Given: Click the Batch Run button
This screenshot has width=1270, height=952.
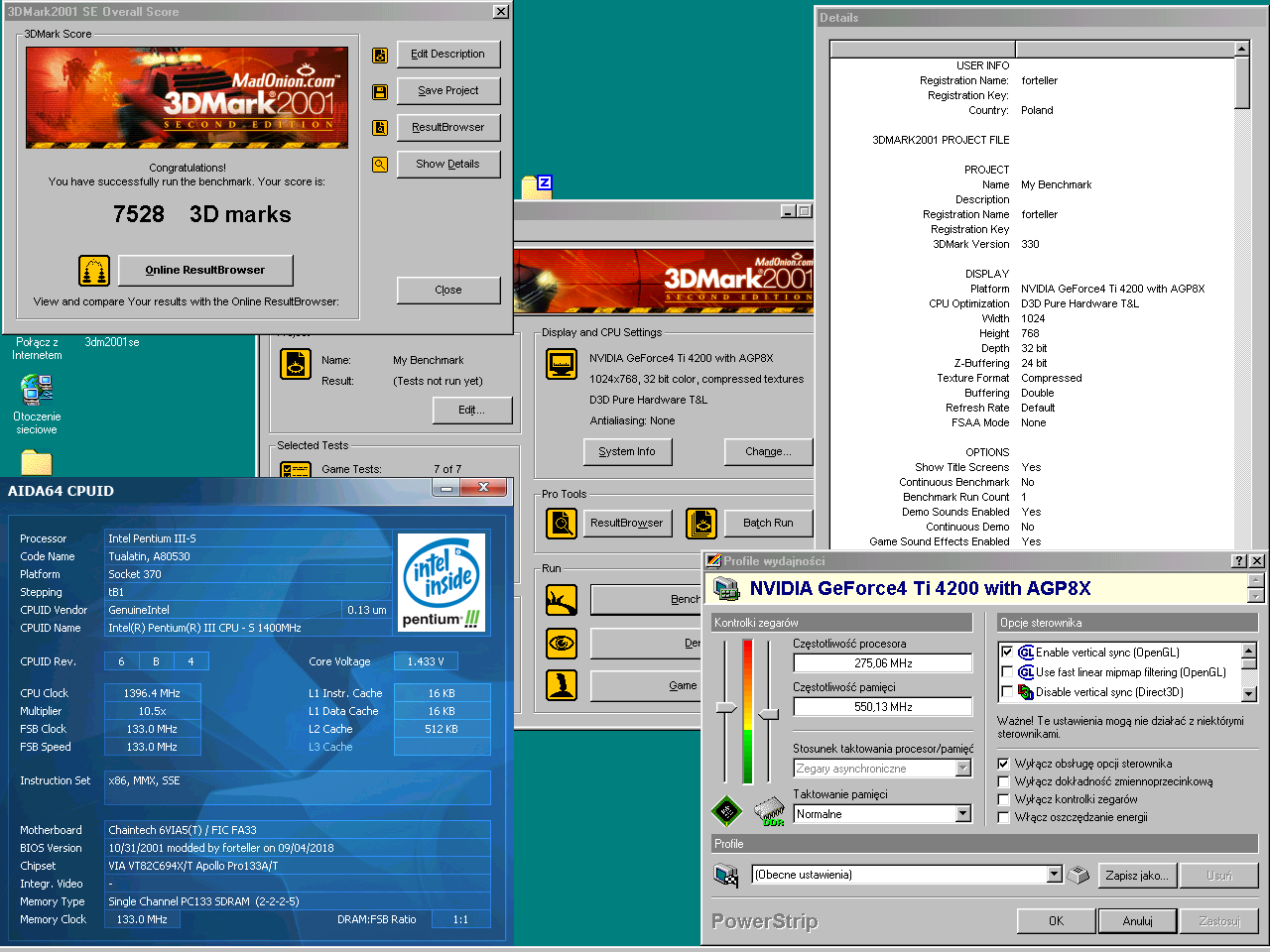Looking at the screenshot, I should pyautogui.click(x=768, y=523).
